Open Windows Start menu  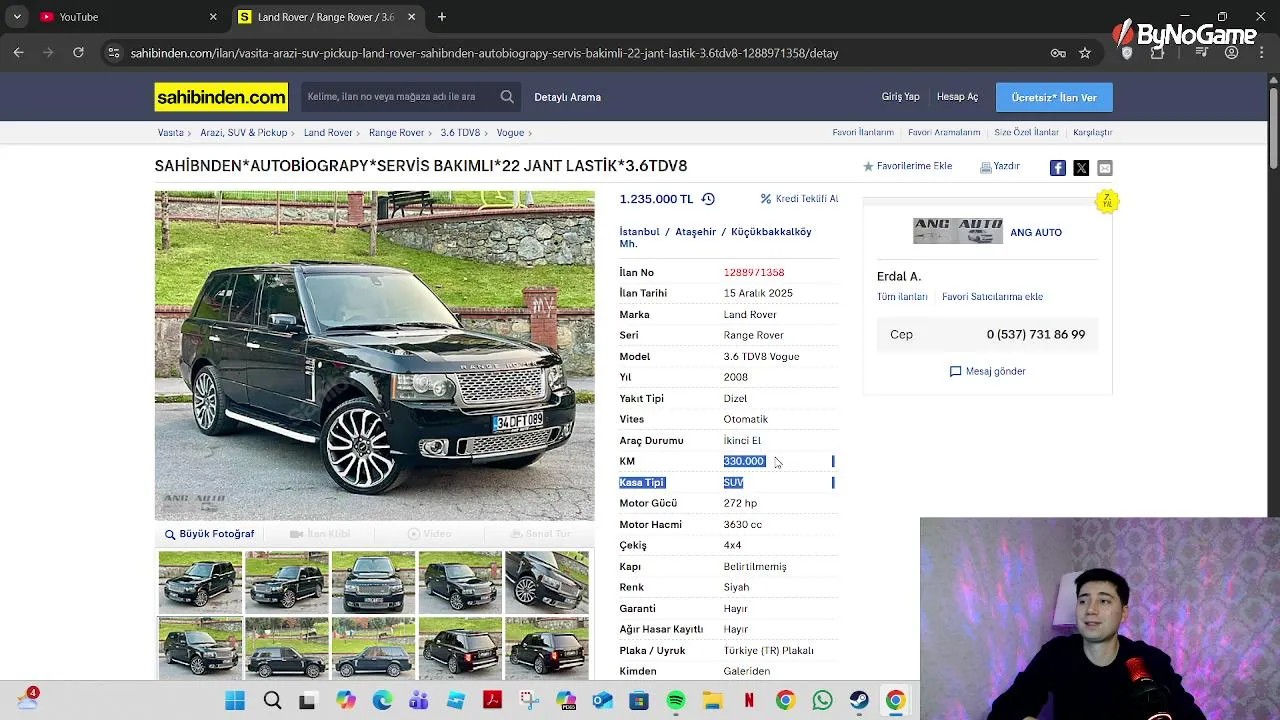point(235,701)
